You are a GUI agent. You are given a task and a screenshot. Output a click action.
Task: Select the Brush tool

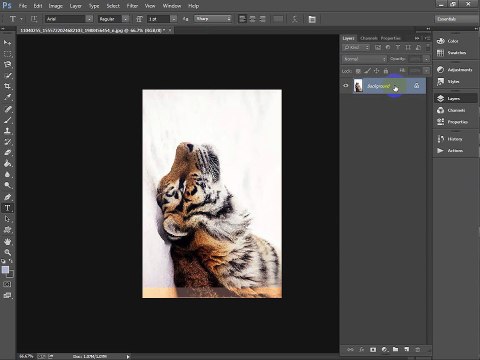click(x=7, y=120)
